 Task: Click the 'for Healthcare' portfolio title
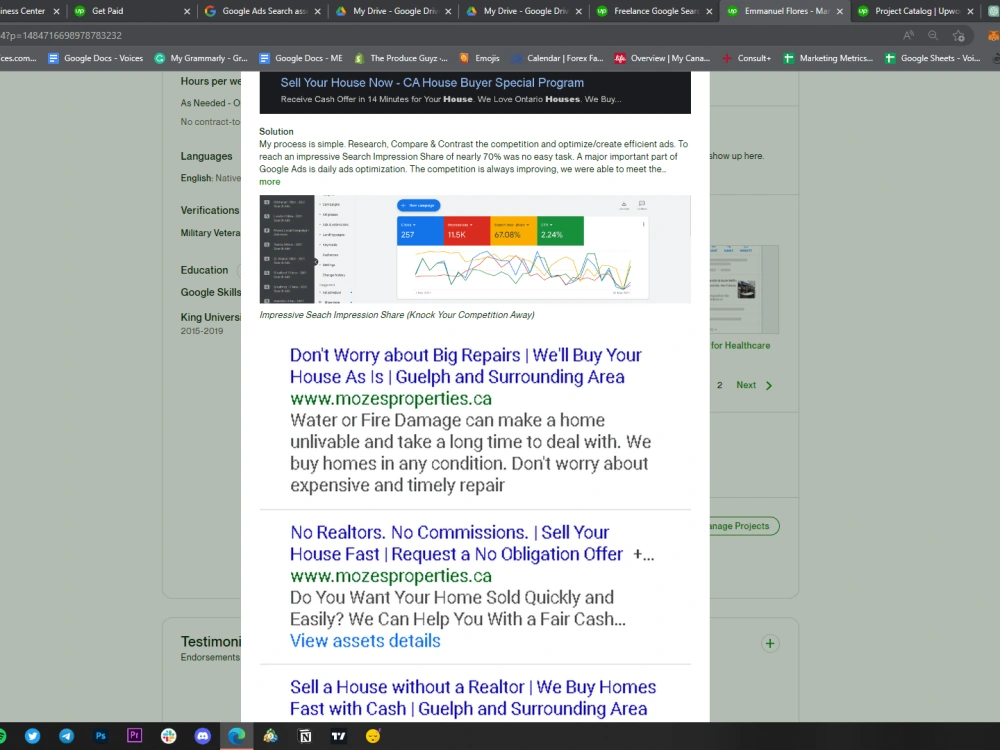click(x=740, y=346)
